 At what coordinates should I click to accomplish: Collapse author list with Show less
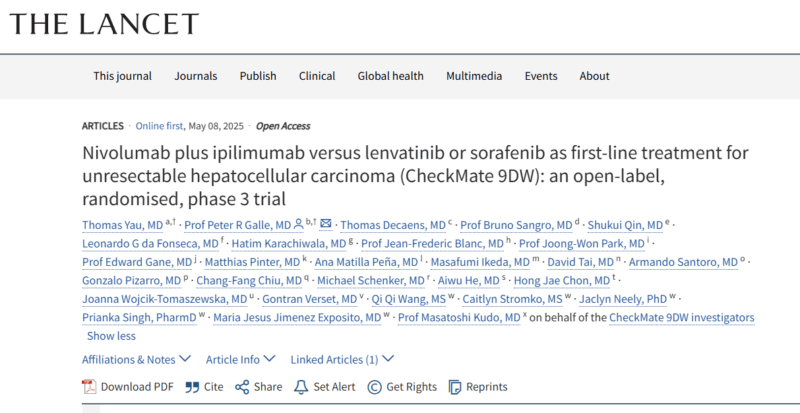point(111,336)
